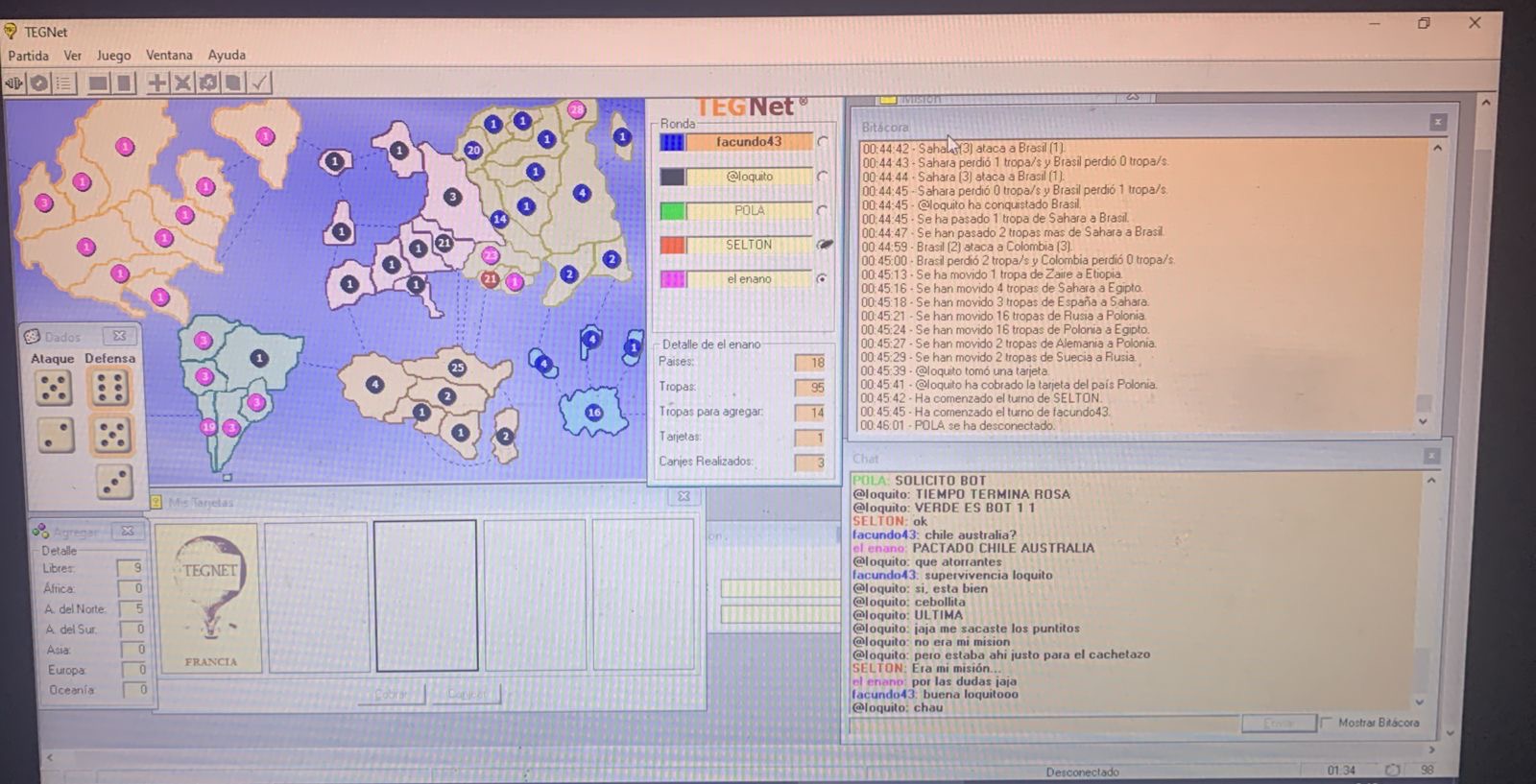Click the plus (add troops) toolbar icon
This screenshot has width=1536, height=784.
(x=156, y=83)
